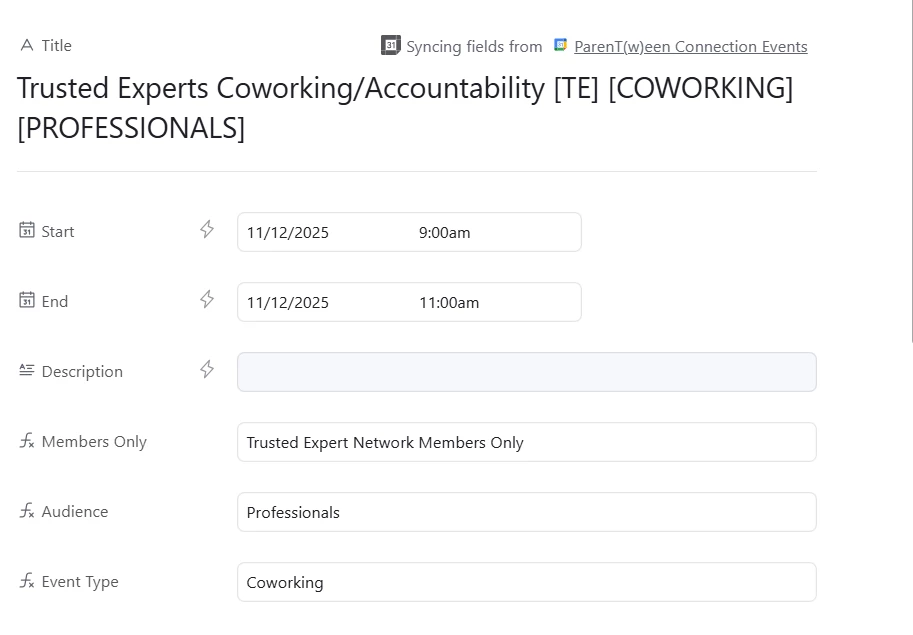Click the Event Type field showing Coworking
The width and height of the screenshot is (913, 635).
[x=526, y=581]
